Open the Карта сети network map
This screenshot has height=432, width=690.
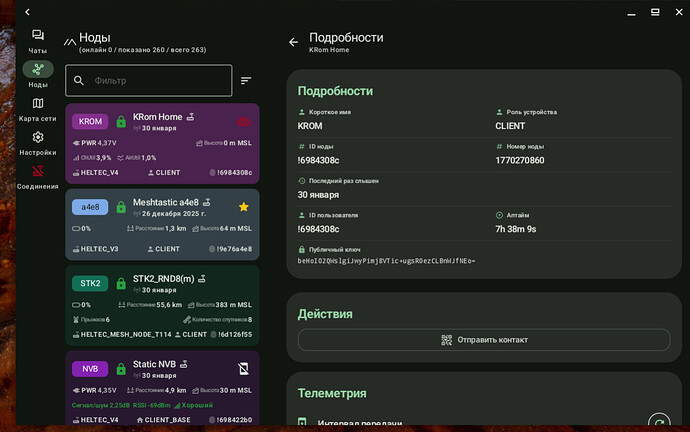(x=38, y=108)
